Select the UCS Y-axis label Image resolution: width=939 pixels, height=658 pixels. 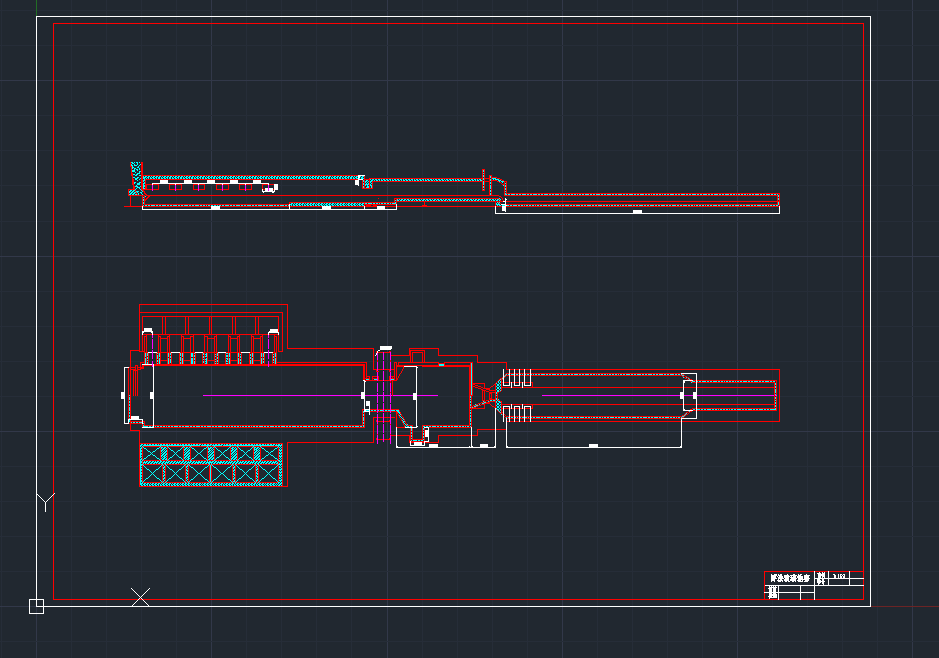[x=45, y=501]
